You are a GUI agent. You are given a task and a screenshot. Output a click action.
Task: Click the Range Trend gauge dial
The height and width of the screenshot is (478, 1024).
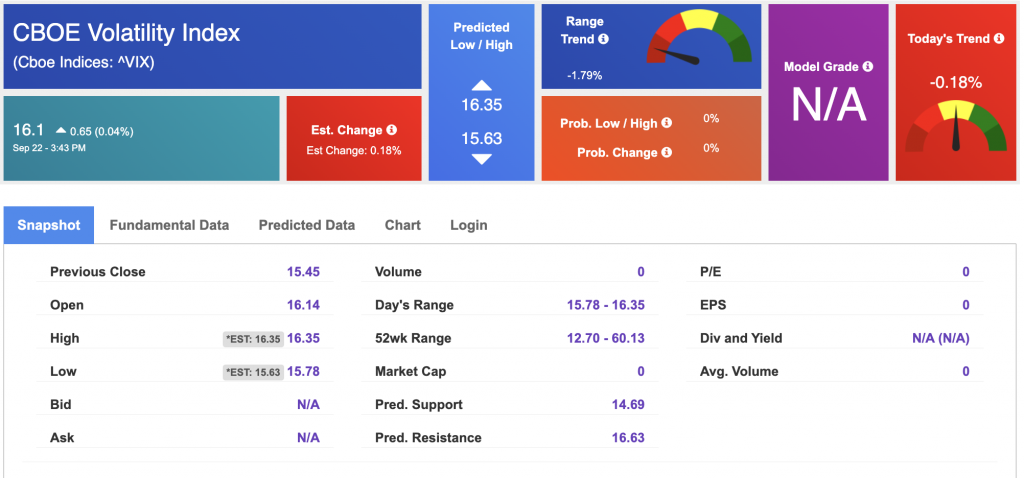pyautogui.click(x=700, y=45)
